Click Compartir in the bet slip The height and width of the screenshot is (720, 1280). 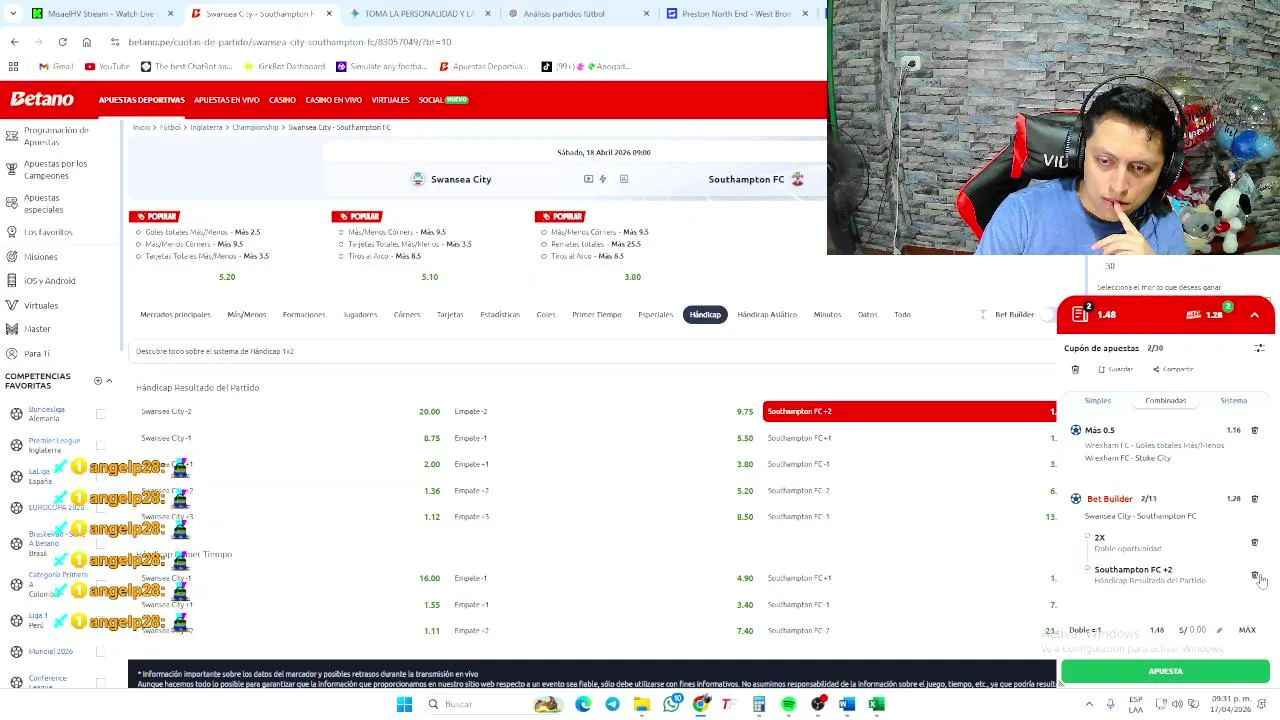tap(1173, 369)
